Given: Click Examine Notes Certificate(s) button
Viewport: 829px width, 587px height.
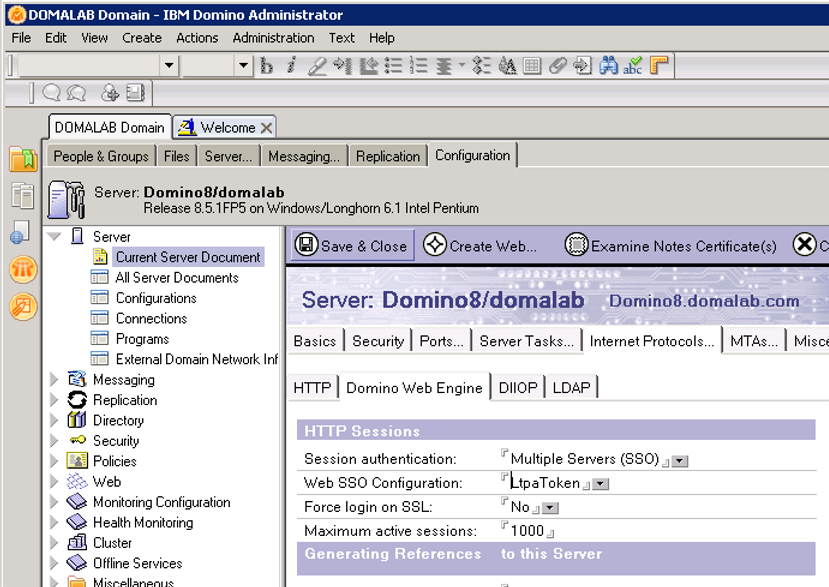Looking at the screenshot, I should [x=671, y=245].
